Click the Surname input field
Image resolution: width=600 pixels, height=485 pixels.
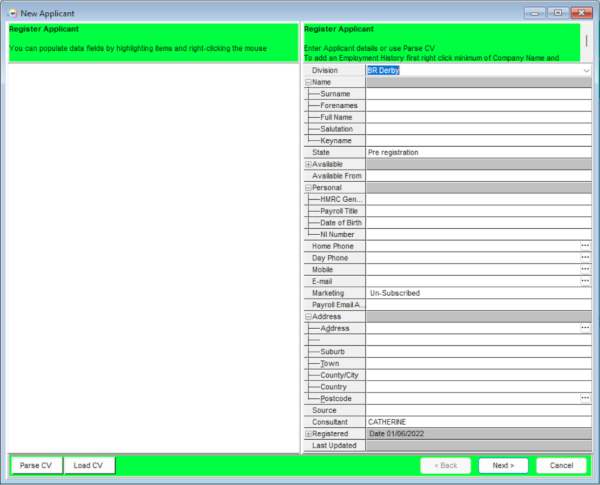tap(479, 94)
